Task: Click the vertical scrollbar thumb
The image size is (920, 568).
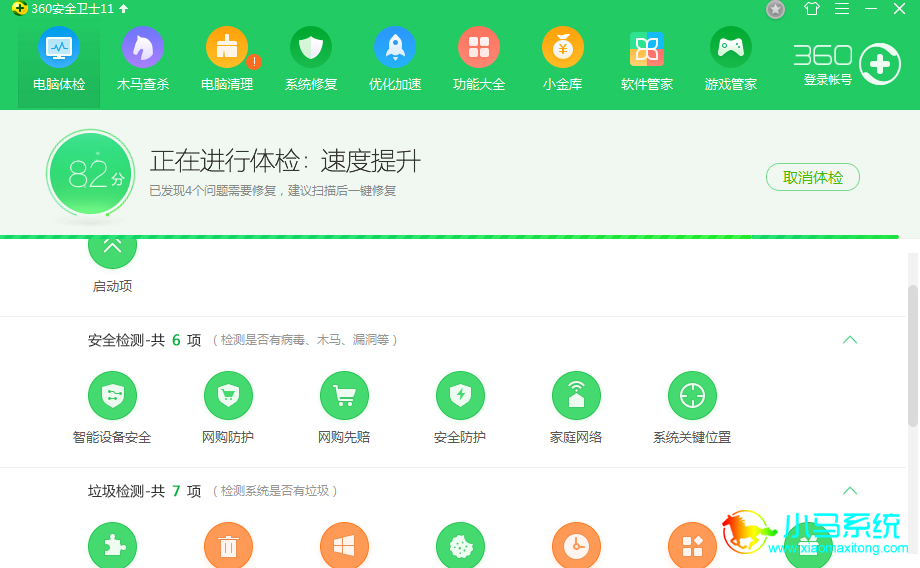Action: tap(912, 355)
